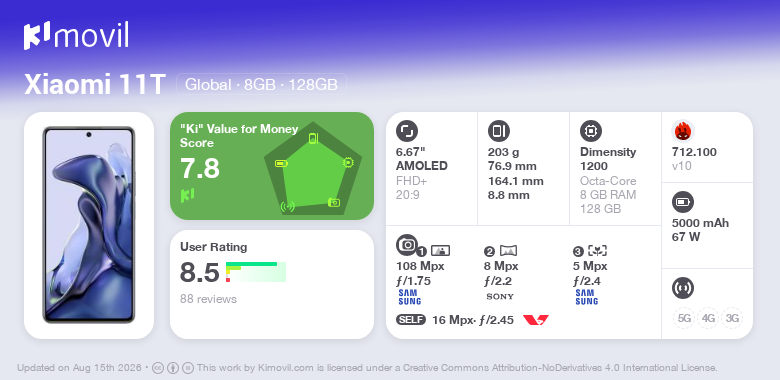Viewport: 780px width, 380px height.
Task: Click the battery icon above 5000 mAh
Action: coord(683,202)
